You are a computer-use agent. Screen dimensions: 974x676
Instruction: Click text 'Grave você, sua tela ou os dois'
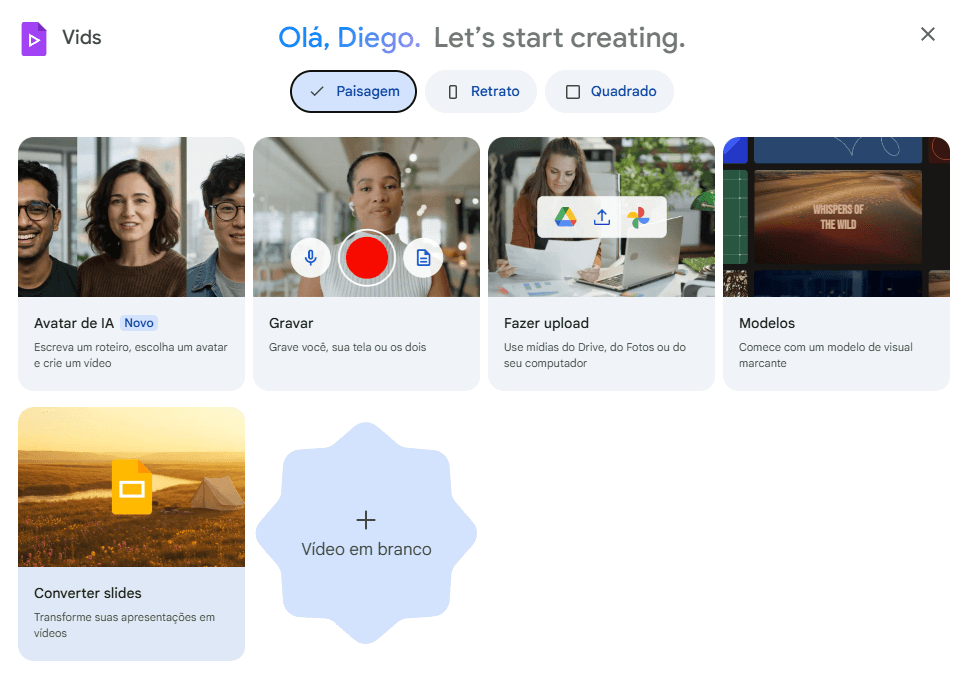pos(347,347)
